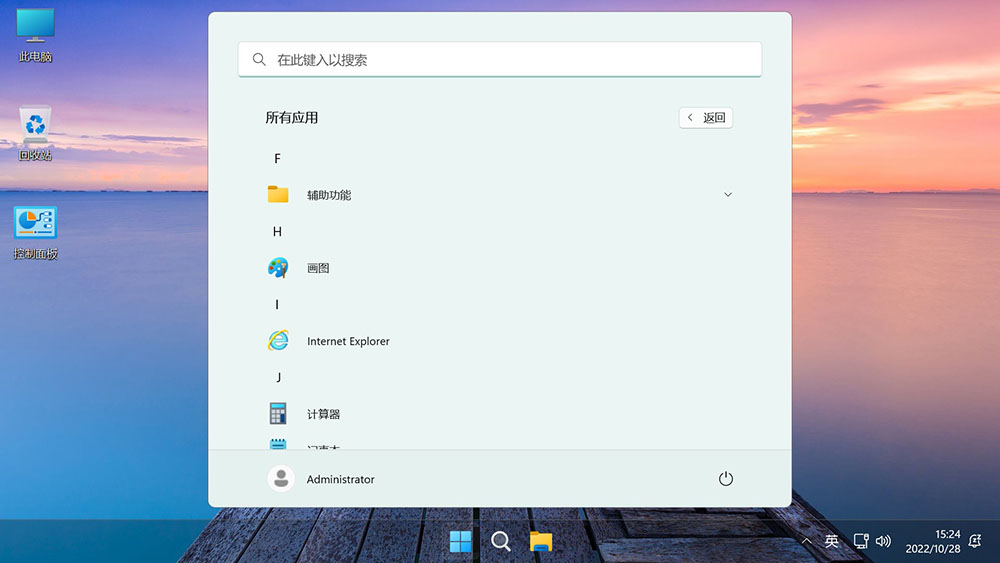
Task: Click the 在此键入以搜索 search field
Action: (500, 60)
